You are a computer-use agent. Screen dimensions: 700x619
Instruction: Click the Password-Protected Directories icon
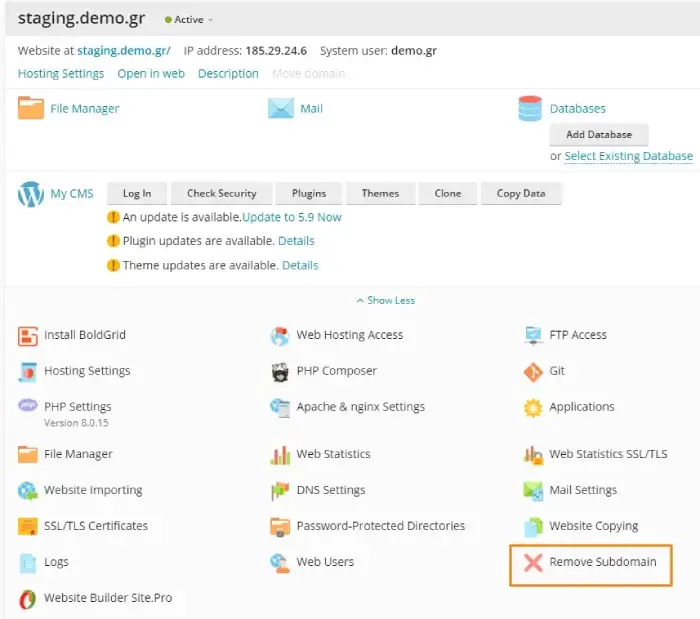[x=280, y=527]
